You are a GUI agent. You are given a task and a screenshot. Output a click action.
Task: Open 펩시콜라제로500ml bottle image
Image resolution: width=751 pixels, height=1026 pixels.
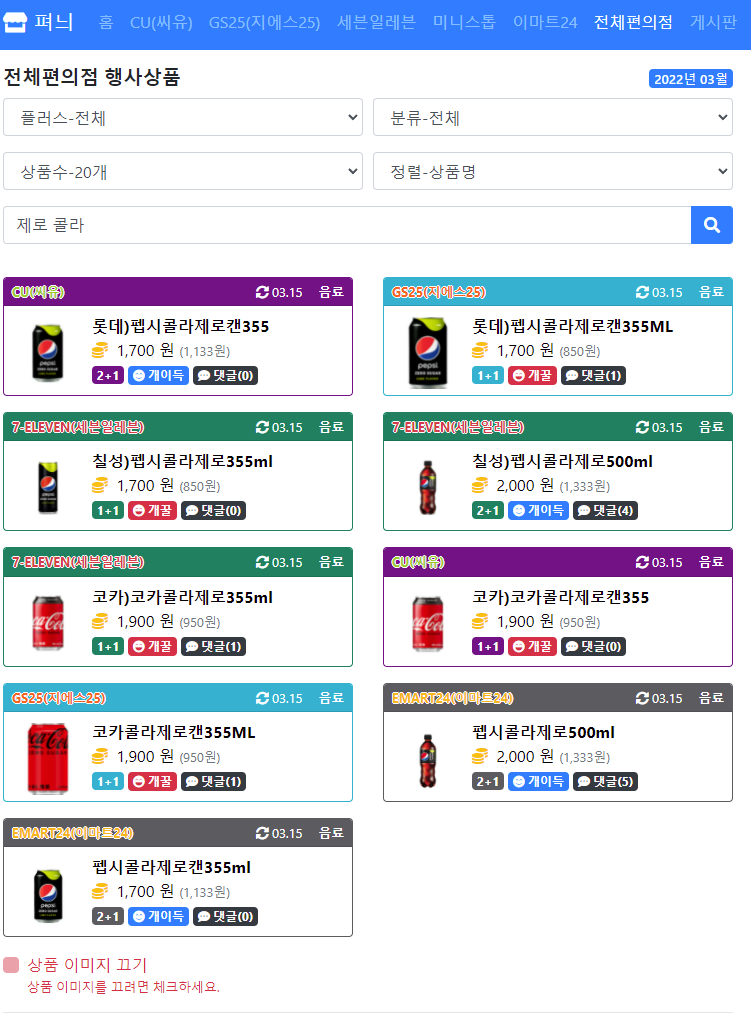click(428, 760)
